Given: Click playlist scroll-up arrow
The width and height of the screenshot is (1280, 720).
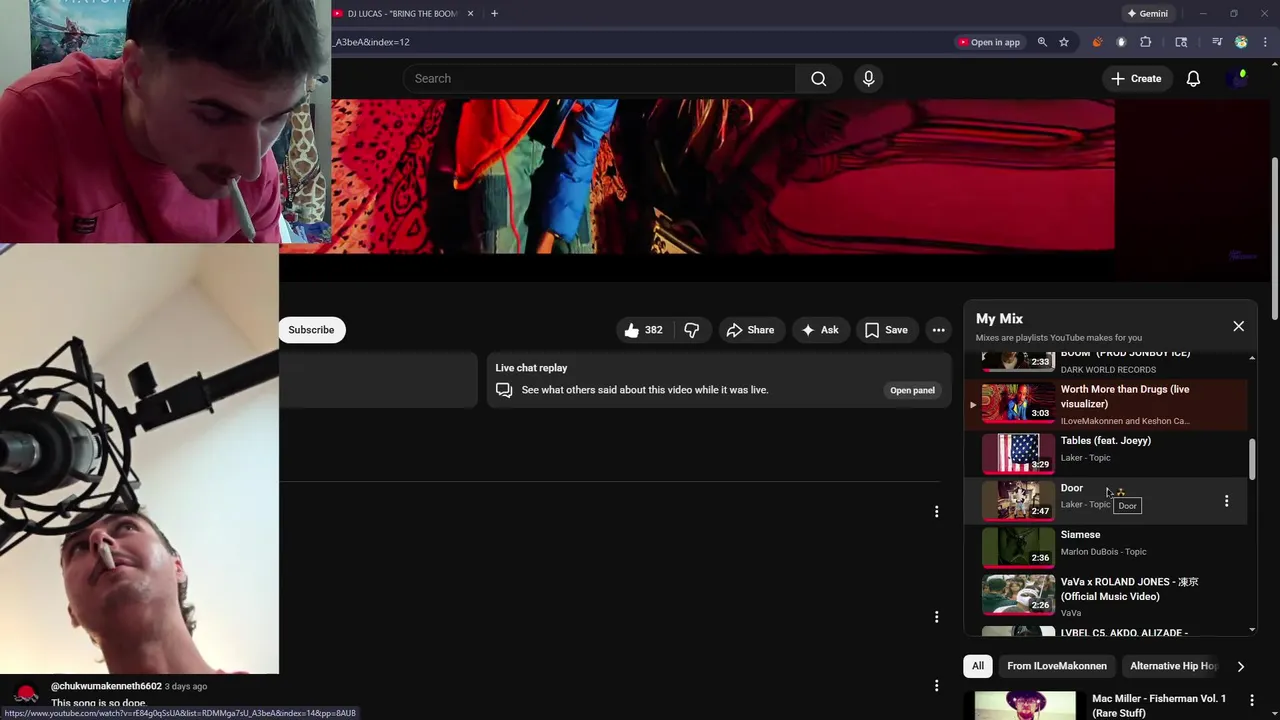Looking at the screenshot, I should (x=1252, y=357).
